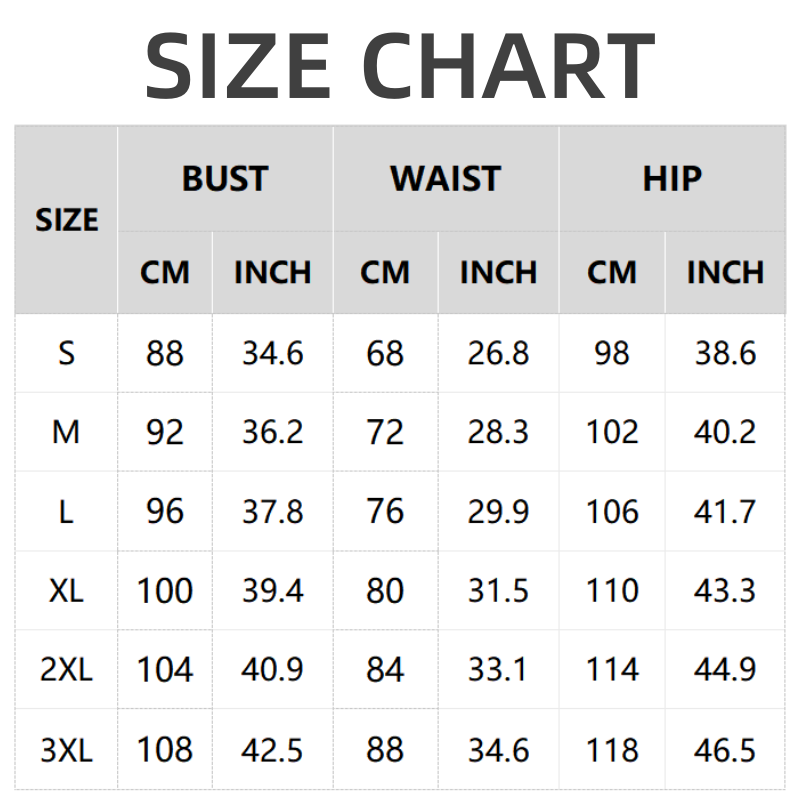Viewport: 800px width, 800px height.
Task: Click the XL size row label
Action: point(66,590)
